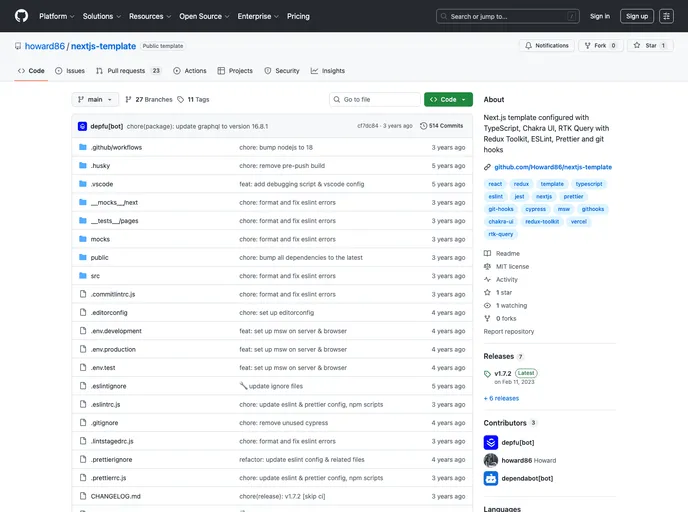The height and width of the screenshot is (512, 688).
Task: Expand the Open Source menu
Action: (203, 16)
